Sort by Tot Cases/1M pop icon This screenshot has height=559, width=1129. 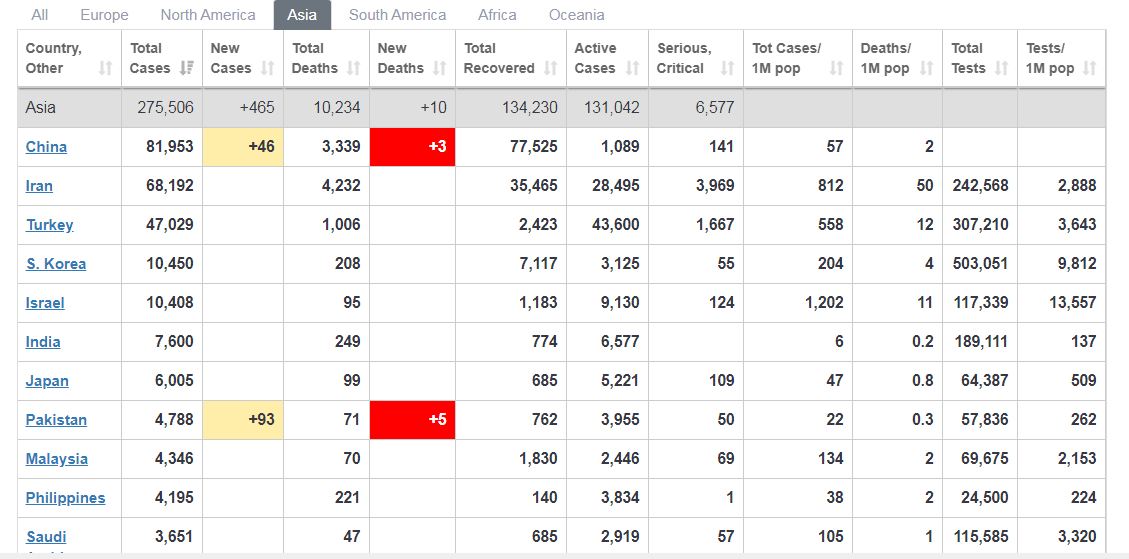(x=836, y=68)
